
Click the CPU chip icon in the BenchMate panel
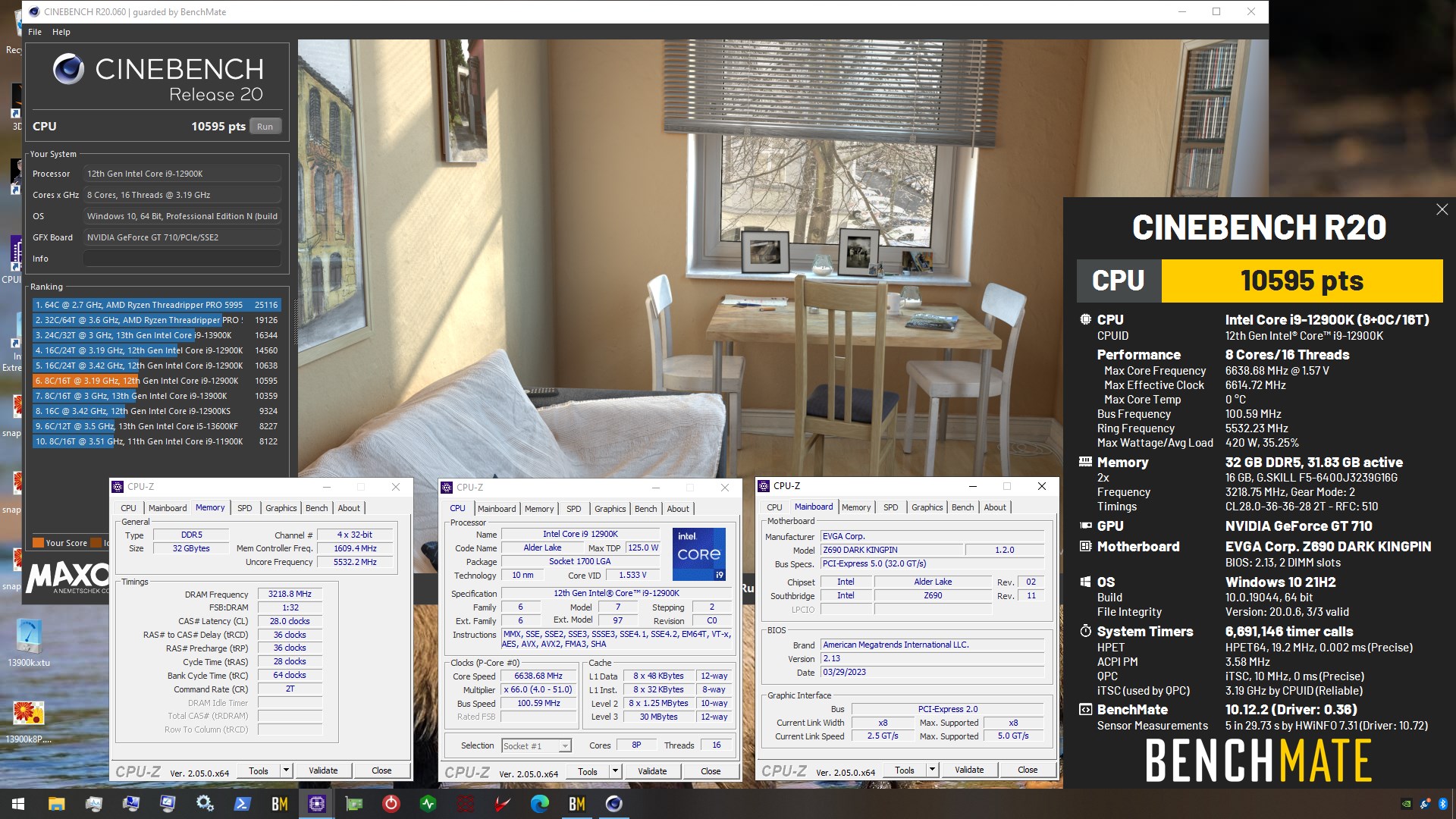click(1085, 319)
